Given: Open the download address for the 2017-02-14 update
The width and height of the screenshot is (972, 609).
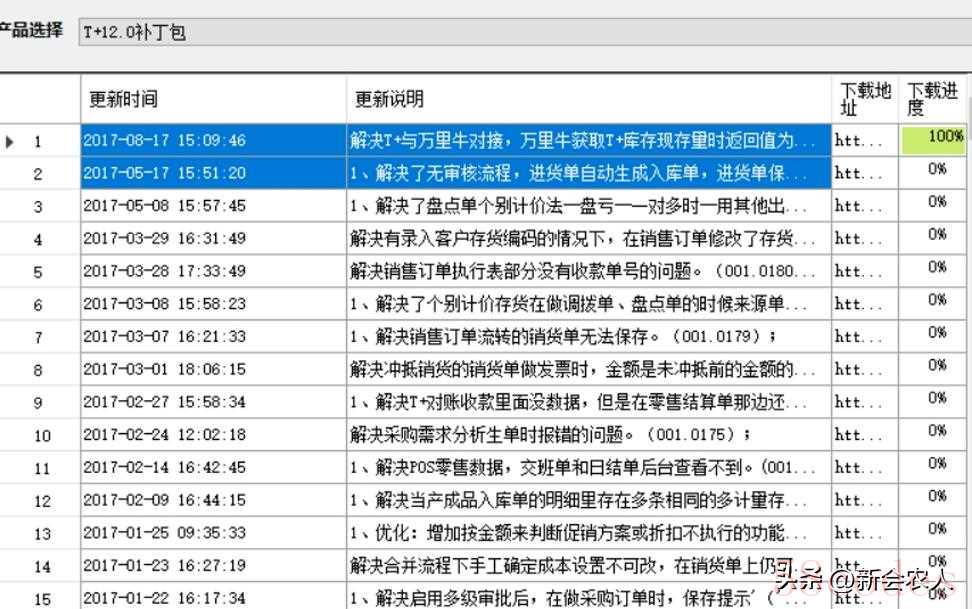Looking at the screenshot, I should click(x=865, y=468).
